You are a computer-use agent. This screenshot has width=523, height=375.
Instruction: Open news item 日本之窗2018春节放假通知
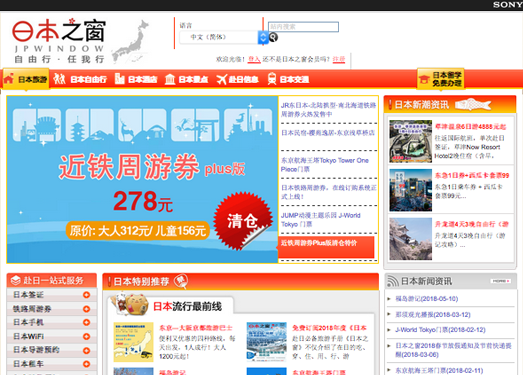pyautogui.click(x=453, y=350)
